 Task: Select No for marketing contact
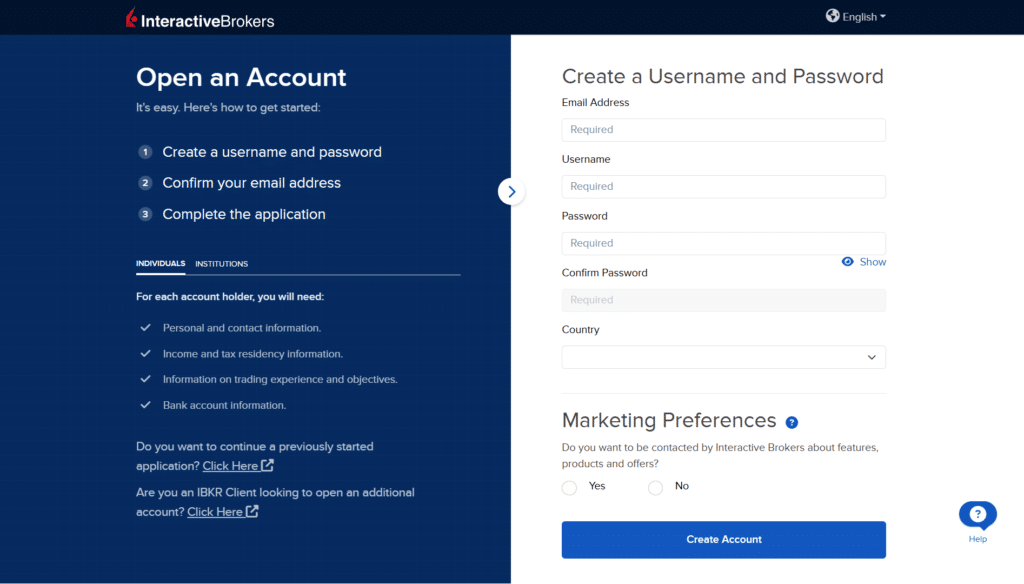(656, 487)
